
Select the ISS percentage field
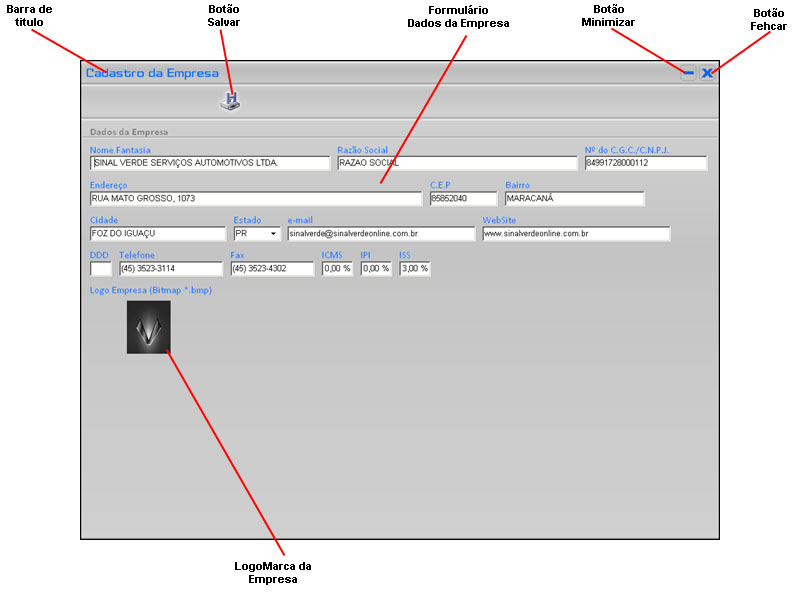pos(414,269)
